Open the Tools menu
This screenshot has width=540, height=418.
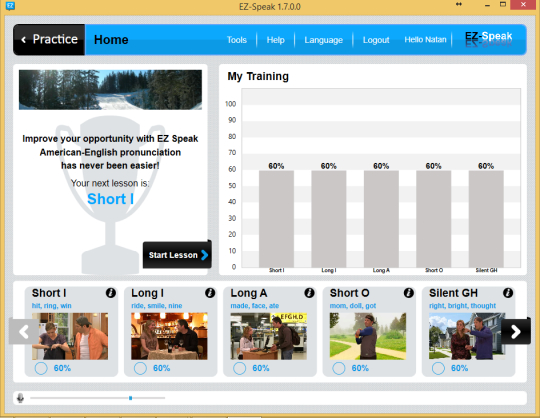click(237, 40)
